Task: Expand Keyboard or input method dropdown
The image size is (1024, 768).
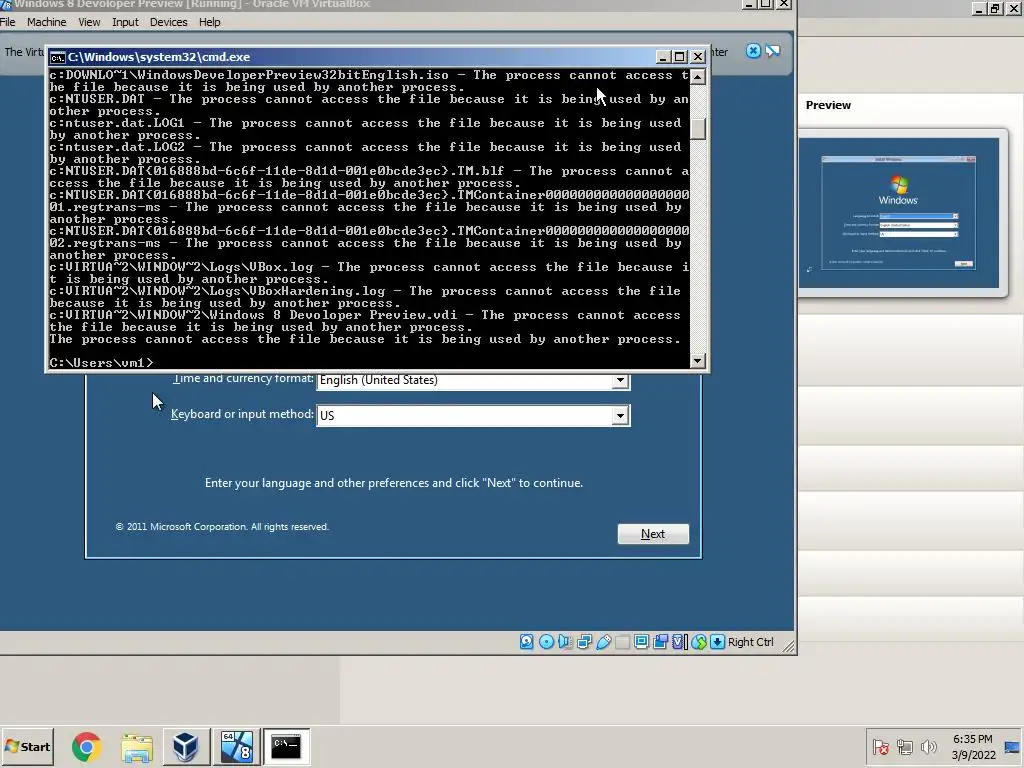Action: tap(620, 415)
